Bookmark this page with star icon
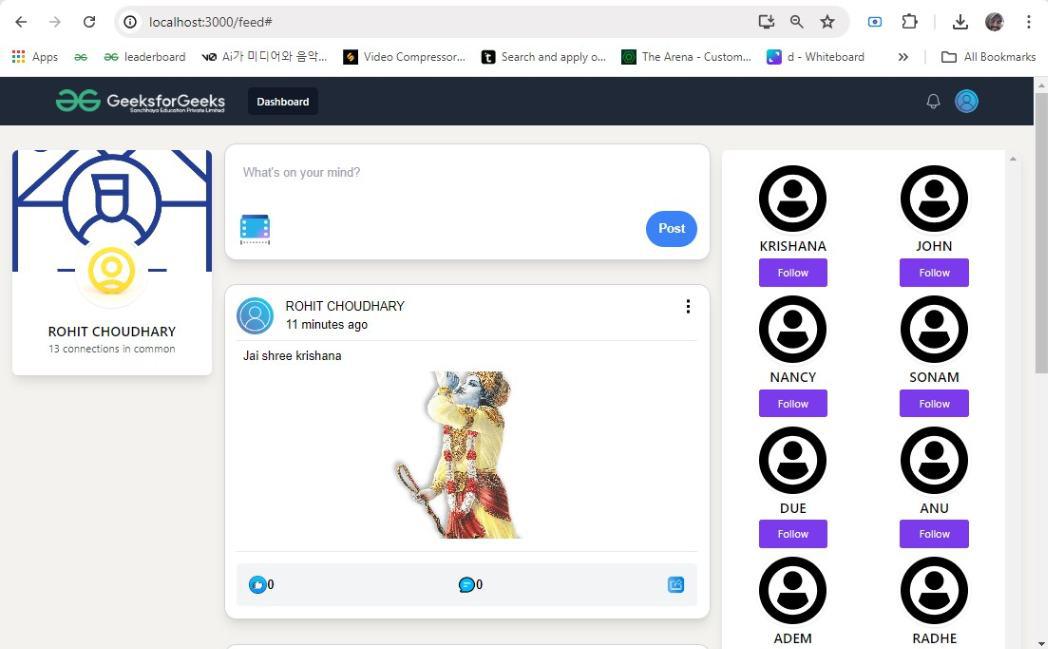 827,22
